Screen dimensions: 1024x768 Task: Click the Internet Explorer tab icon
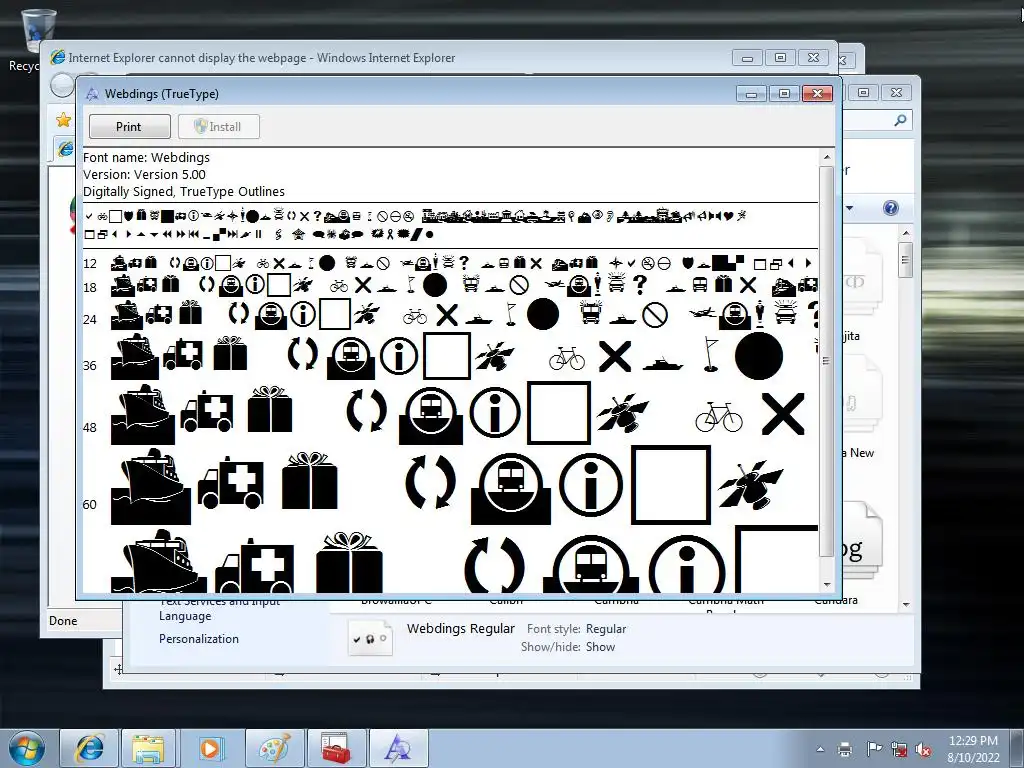click(x=65, y=148)
